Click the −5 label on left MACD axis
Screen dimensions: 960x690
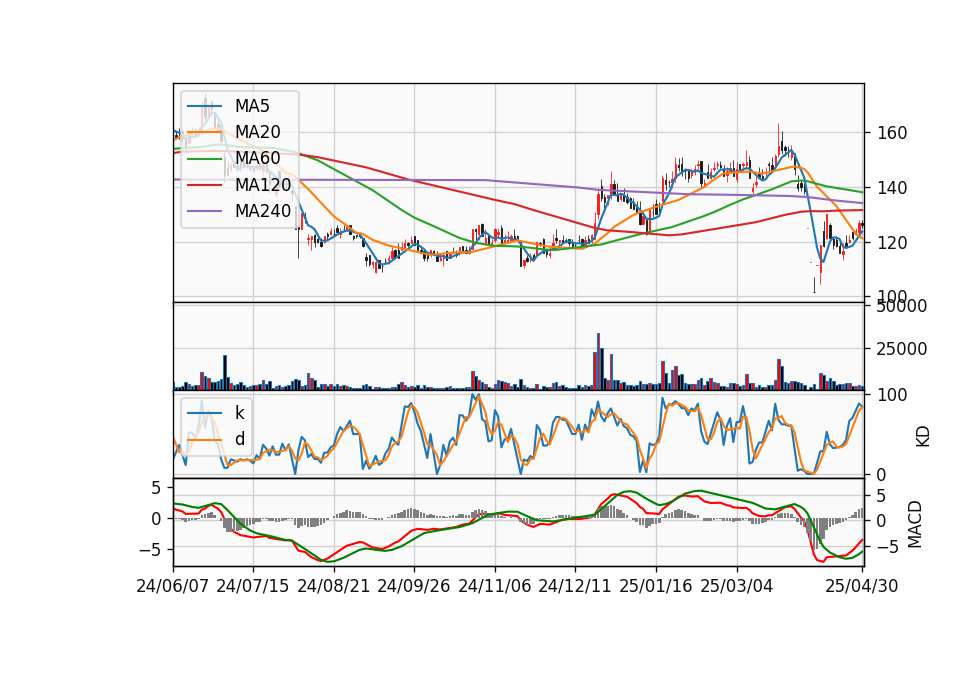[x=149, y=550]
